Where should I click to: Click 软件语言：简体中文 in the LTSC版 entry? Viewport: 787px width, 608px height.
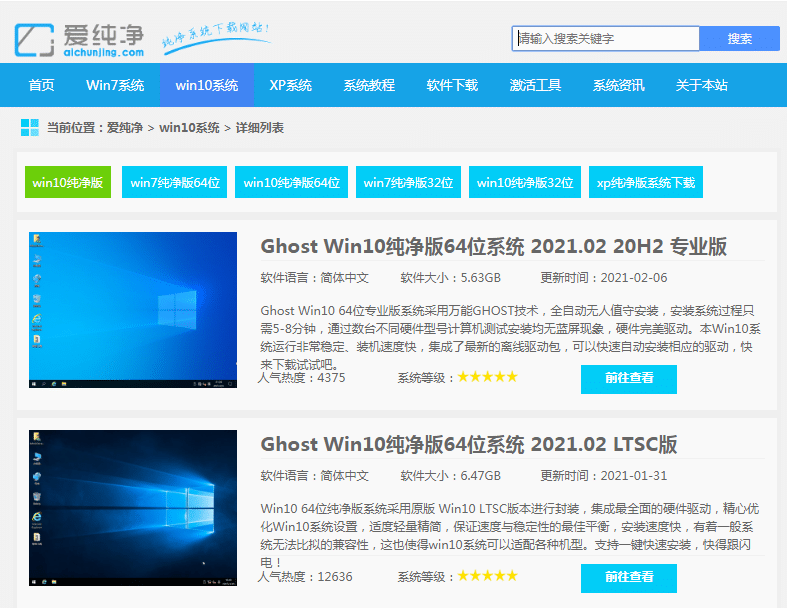(315, 475)
